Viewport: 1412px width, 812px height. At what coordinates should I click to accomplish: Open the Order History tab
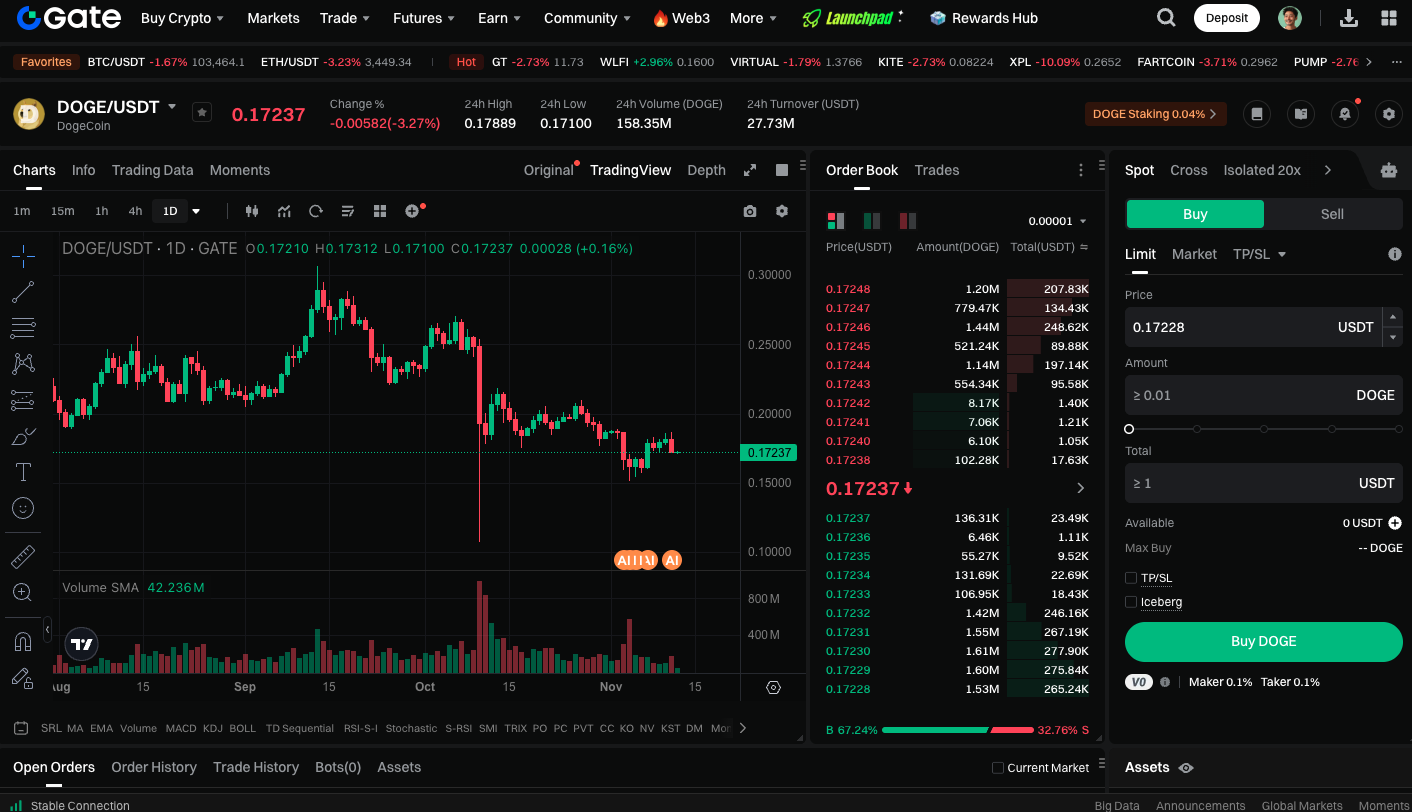(154, 767)
